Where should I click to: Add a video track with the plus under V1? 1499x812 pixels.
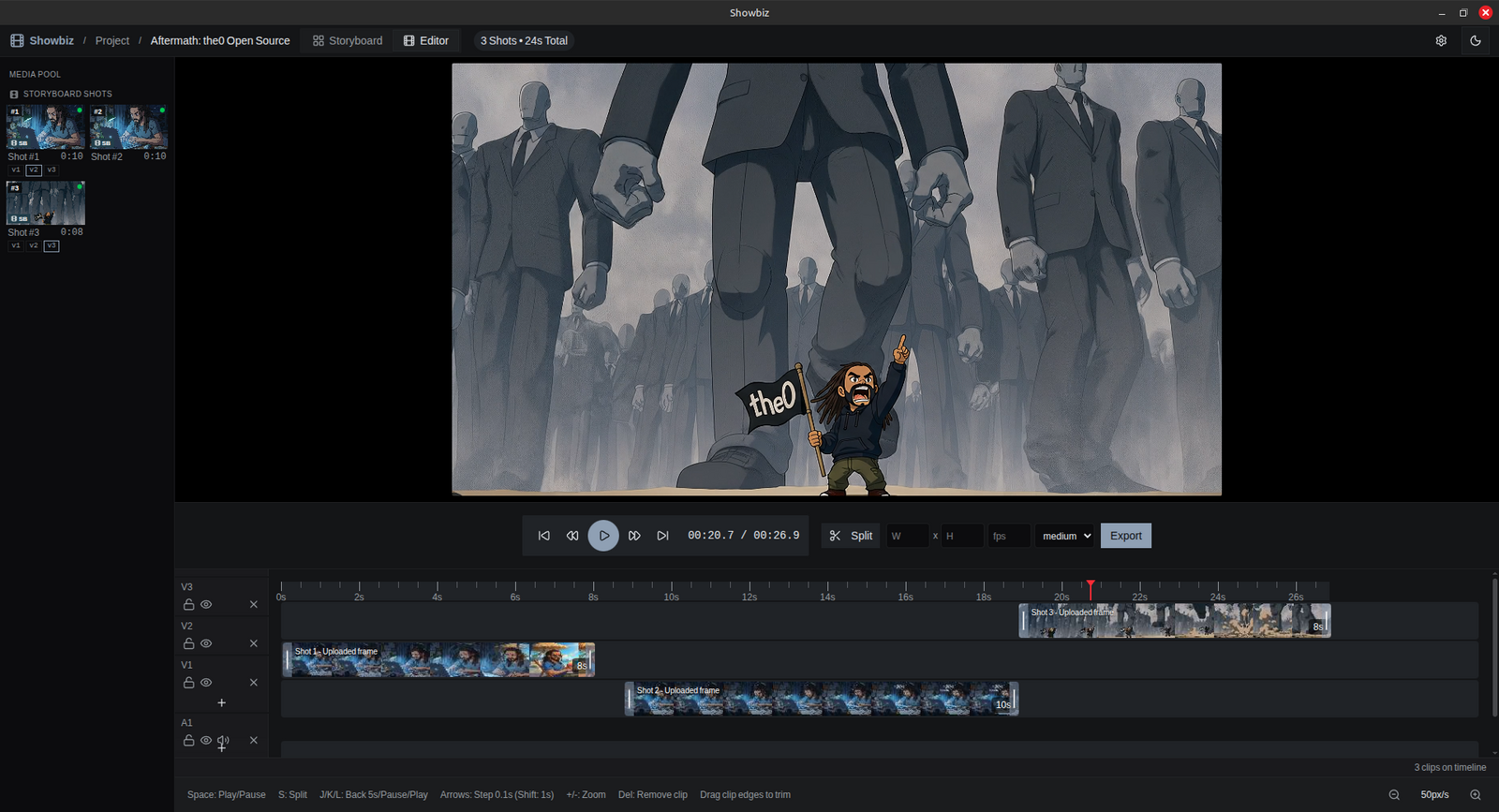pos(221,702)
